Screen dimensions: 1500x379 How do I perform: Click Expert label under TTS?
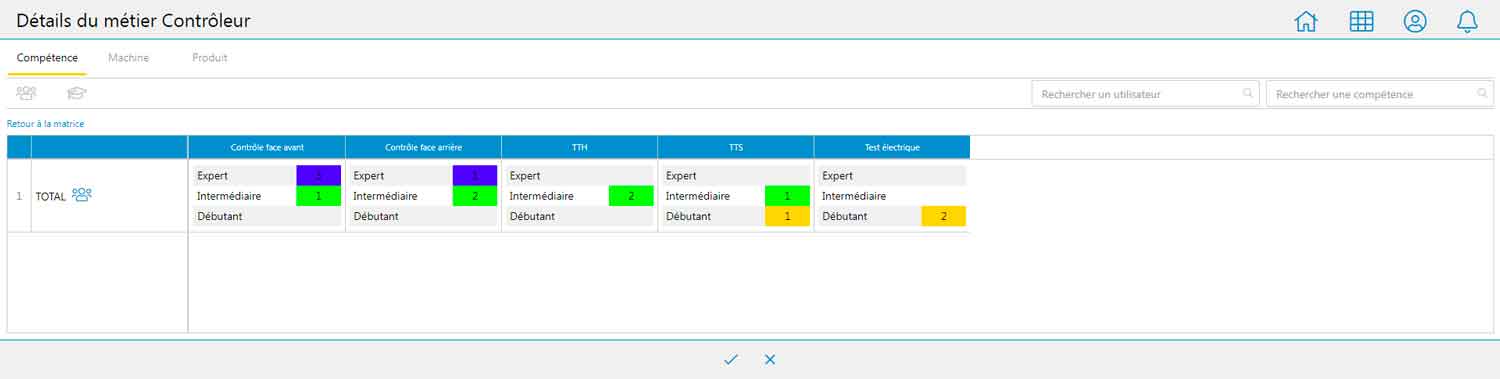681,176
